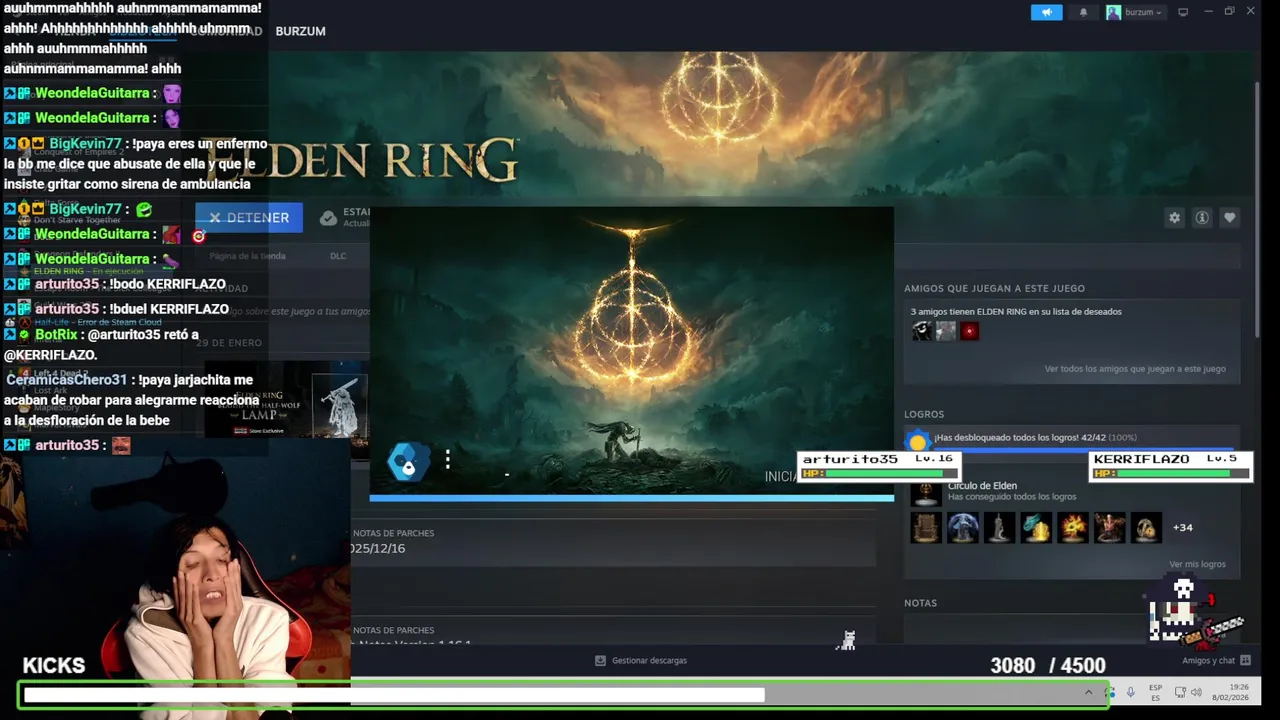Open the three-dots menu on splash overlay
Screen dimensions: 1280x720
(x=448, y=459)
